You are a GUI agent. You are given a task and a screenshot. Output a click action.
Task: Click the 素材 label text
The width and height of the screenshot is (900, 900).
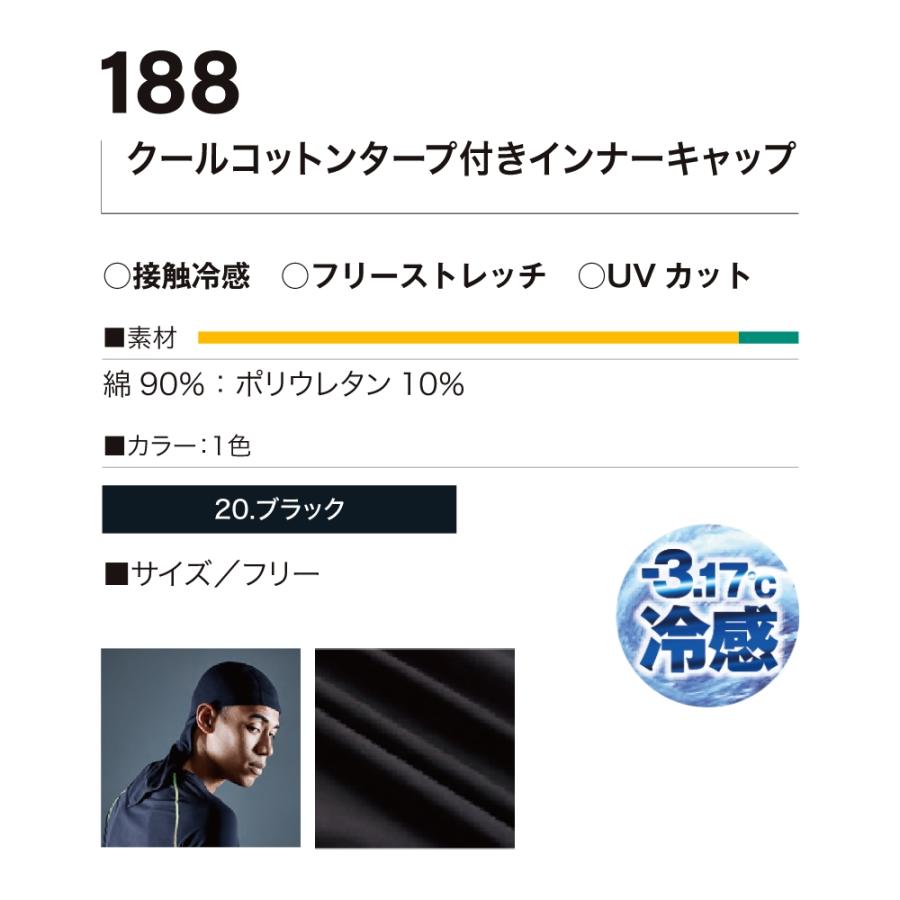pyautogui.click(x=151, y=338)
